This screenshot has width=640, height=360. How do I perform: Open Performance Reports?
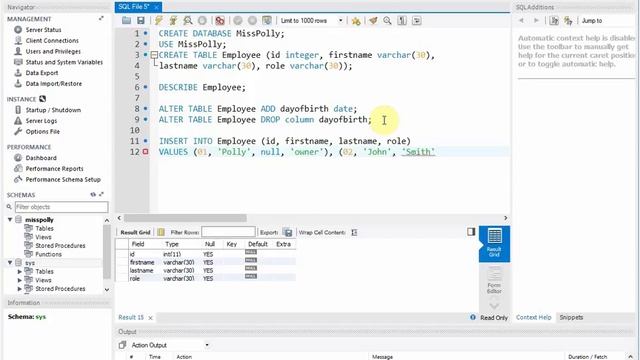[x=54, y=169]
